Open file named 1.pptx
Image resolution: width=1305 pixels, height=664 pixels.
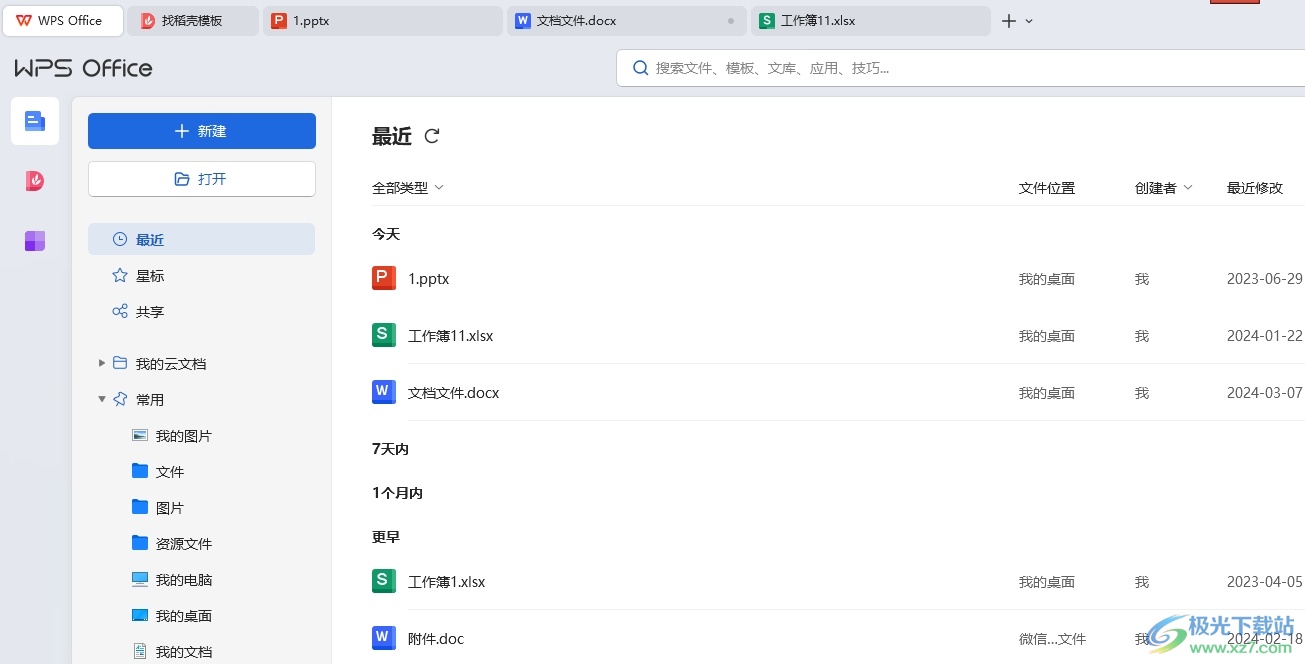[x=429, y=279]
